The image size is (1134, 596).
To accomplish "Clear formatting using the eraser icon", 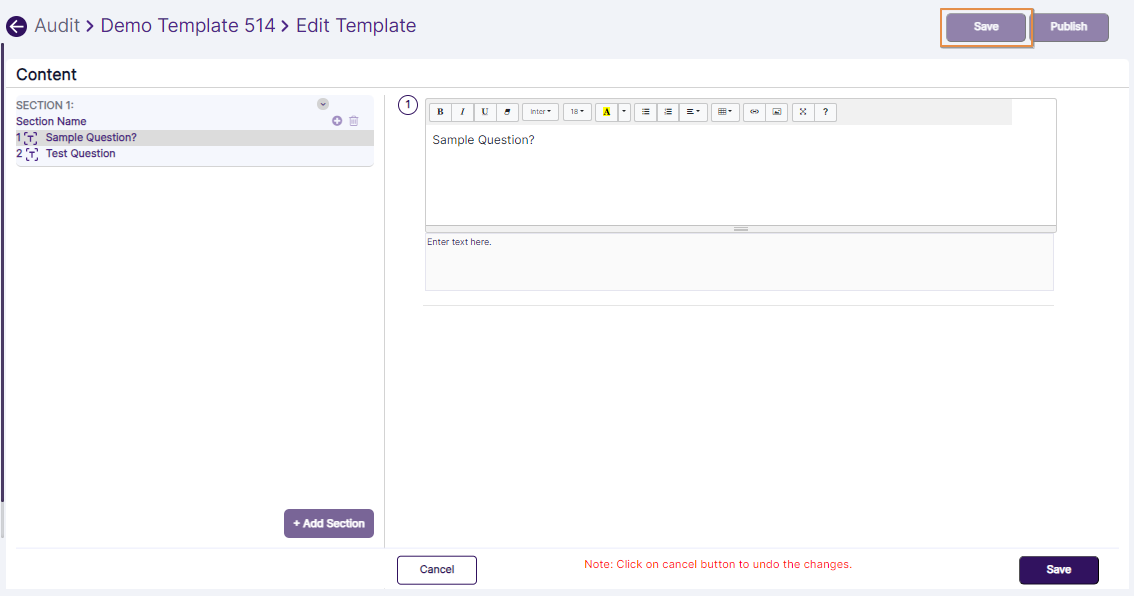I will pos(507,111).
